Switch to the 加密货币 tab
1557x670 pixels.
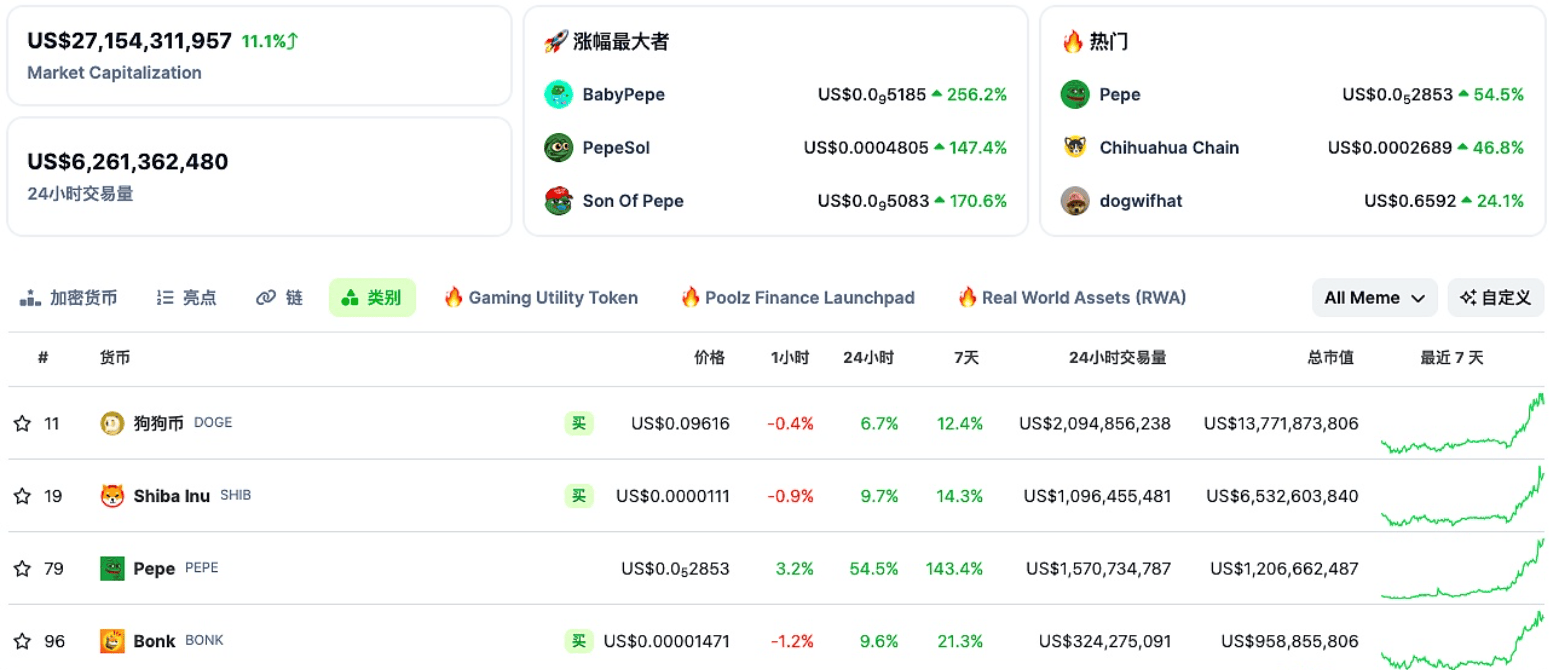[70, 298]
